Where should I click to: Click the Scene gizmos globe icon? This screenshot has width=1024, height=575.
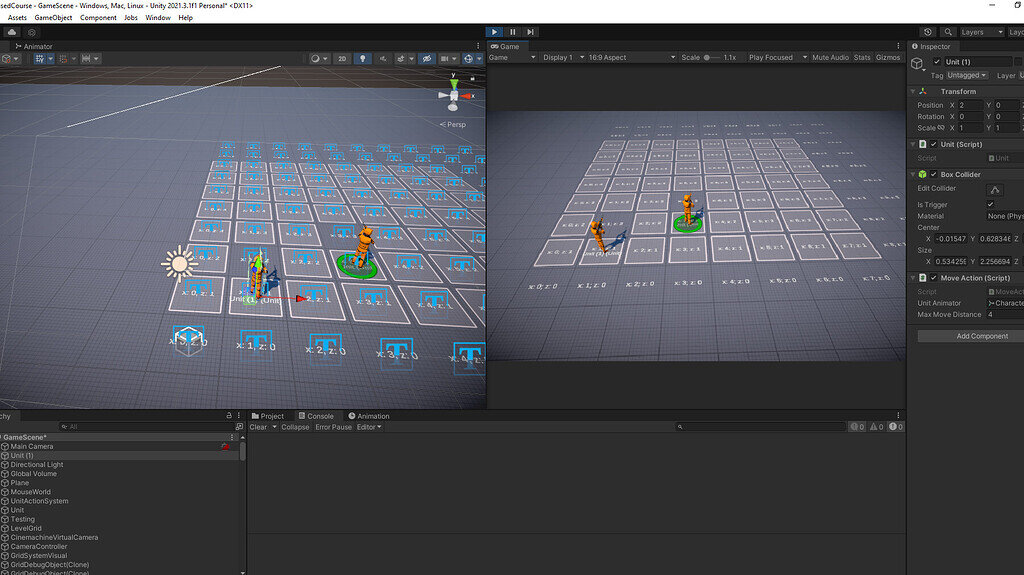pyautogui.click(x=468, y=59)
